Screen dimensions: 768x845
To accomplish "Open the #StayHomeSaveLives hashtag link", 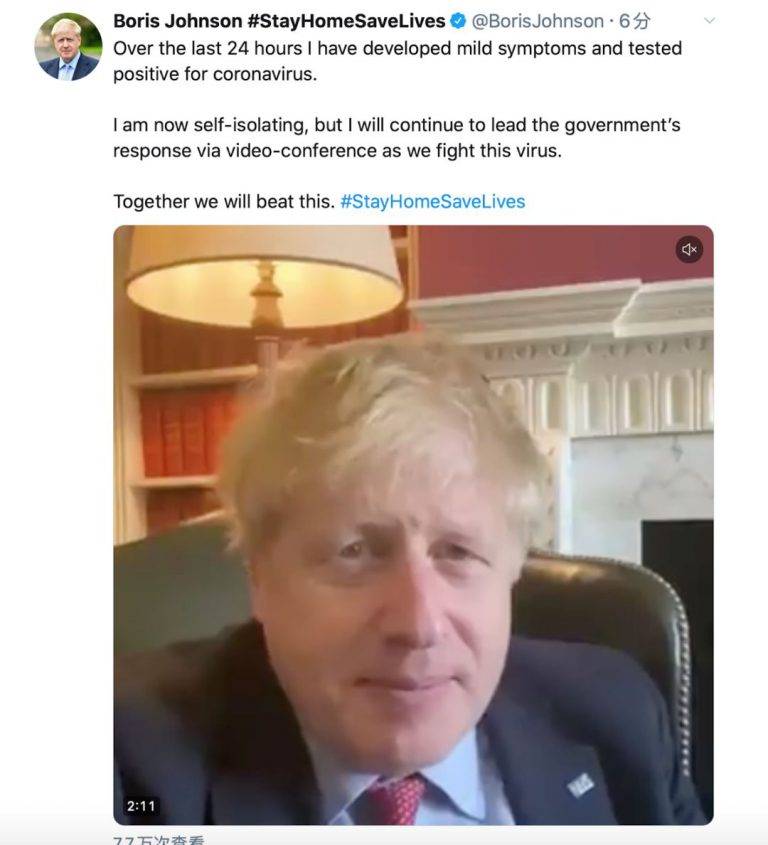I will click(433, 202).
